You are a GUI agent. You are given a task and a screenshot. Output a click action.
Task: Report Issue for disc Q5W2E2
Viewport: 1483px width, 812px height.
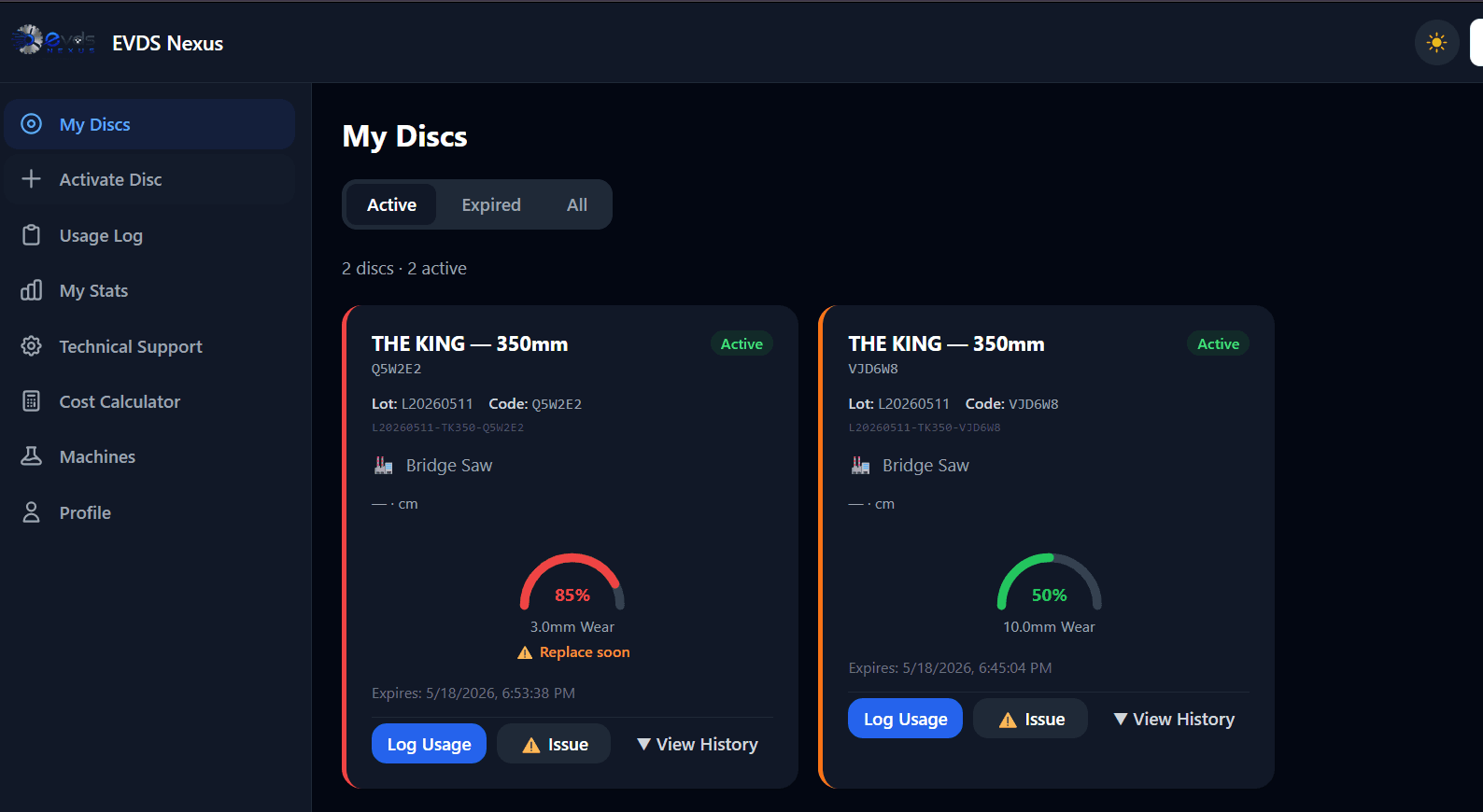click(554, 744)
